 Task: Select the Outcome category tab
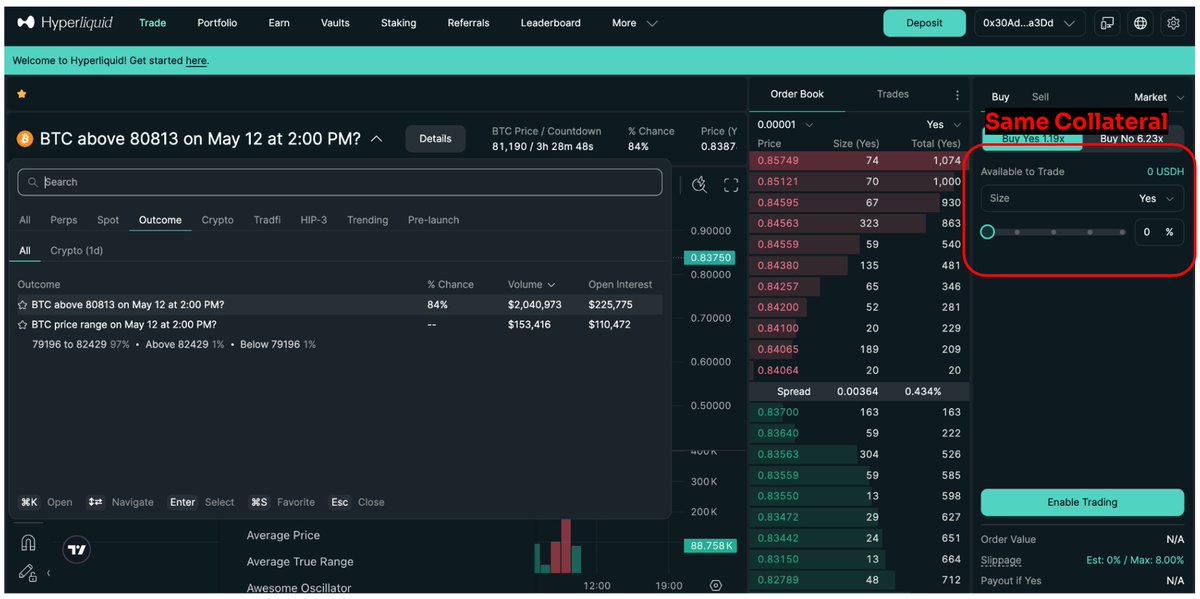coord(160,220)
